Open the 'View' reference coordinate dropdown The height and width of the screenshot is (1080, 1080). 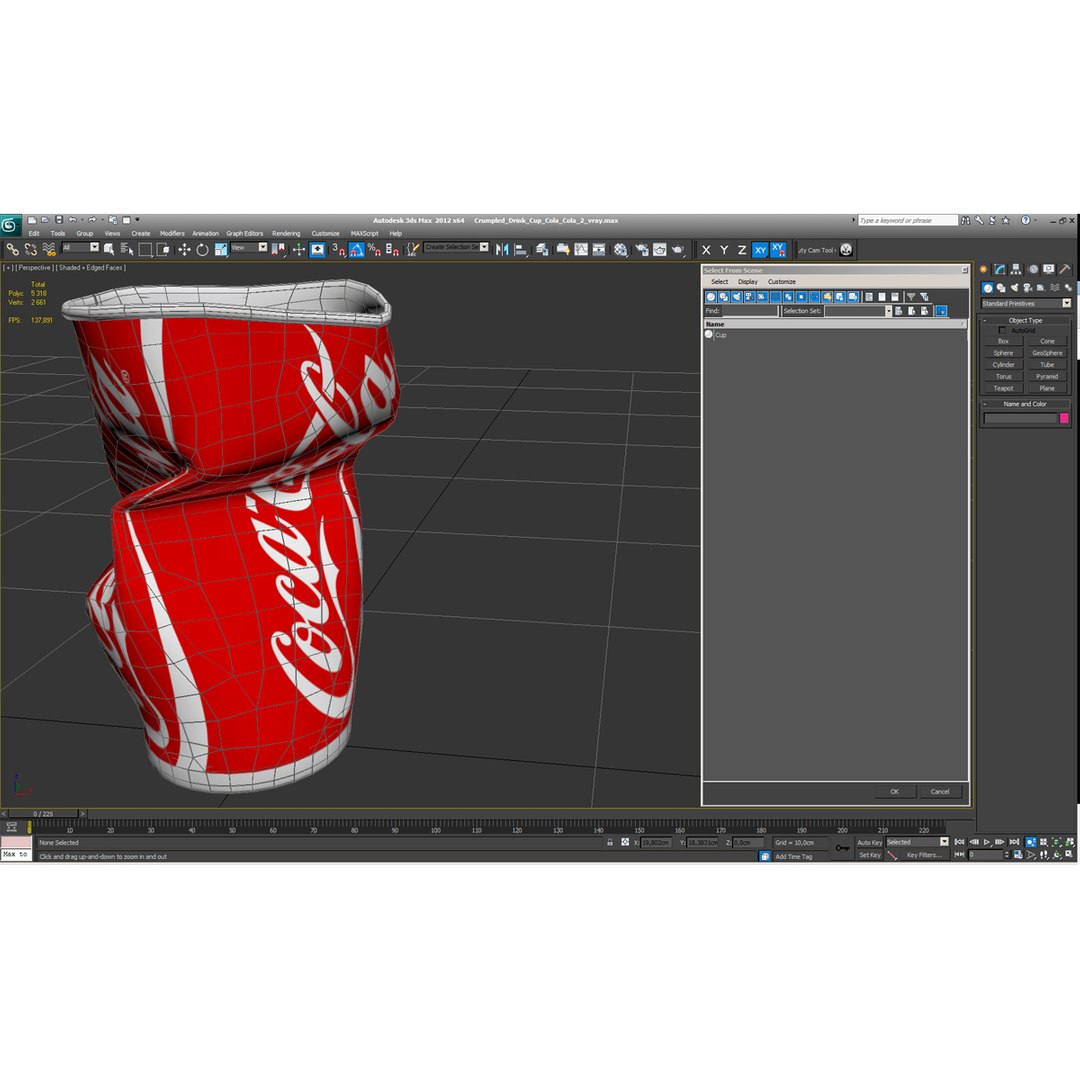(x=249, y=247)
